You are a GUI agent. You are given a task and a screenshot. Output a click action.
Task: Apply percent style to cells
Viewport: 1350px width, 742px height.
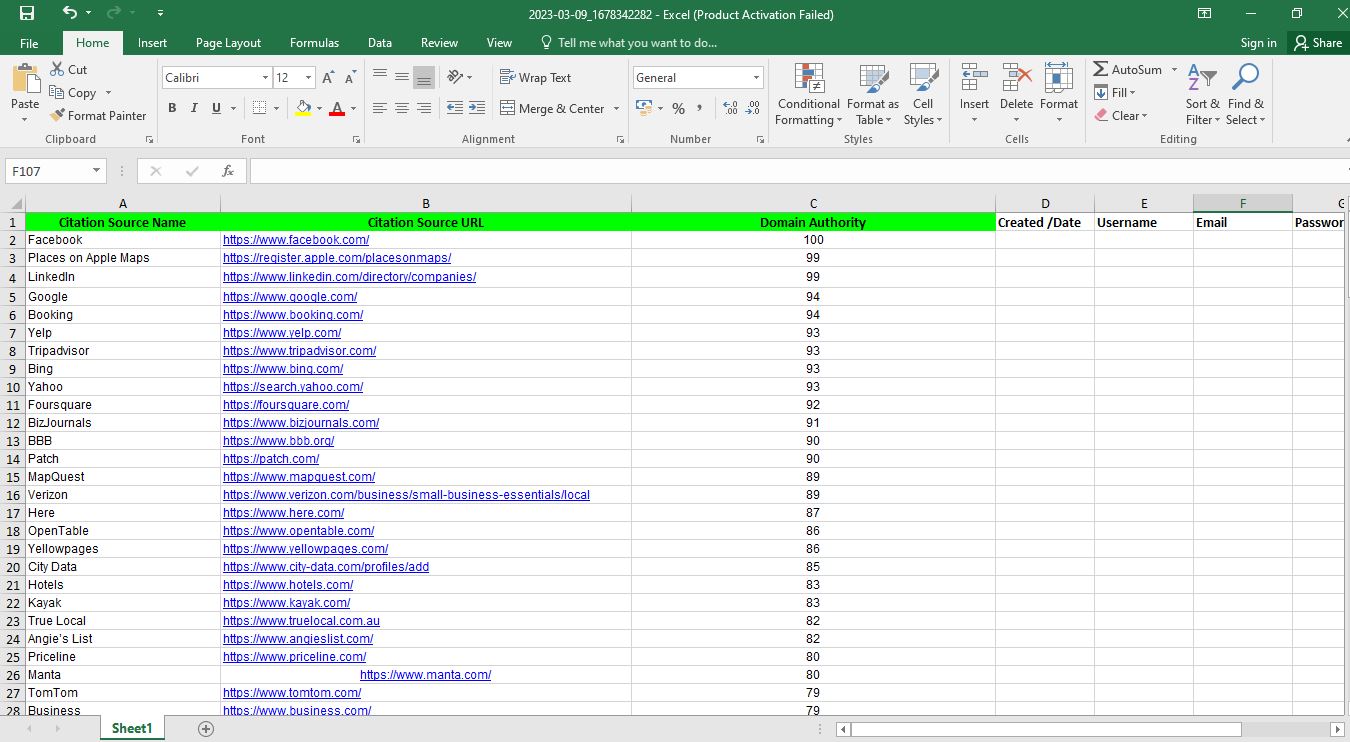click(x=678, y=108)
